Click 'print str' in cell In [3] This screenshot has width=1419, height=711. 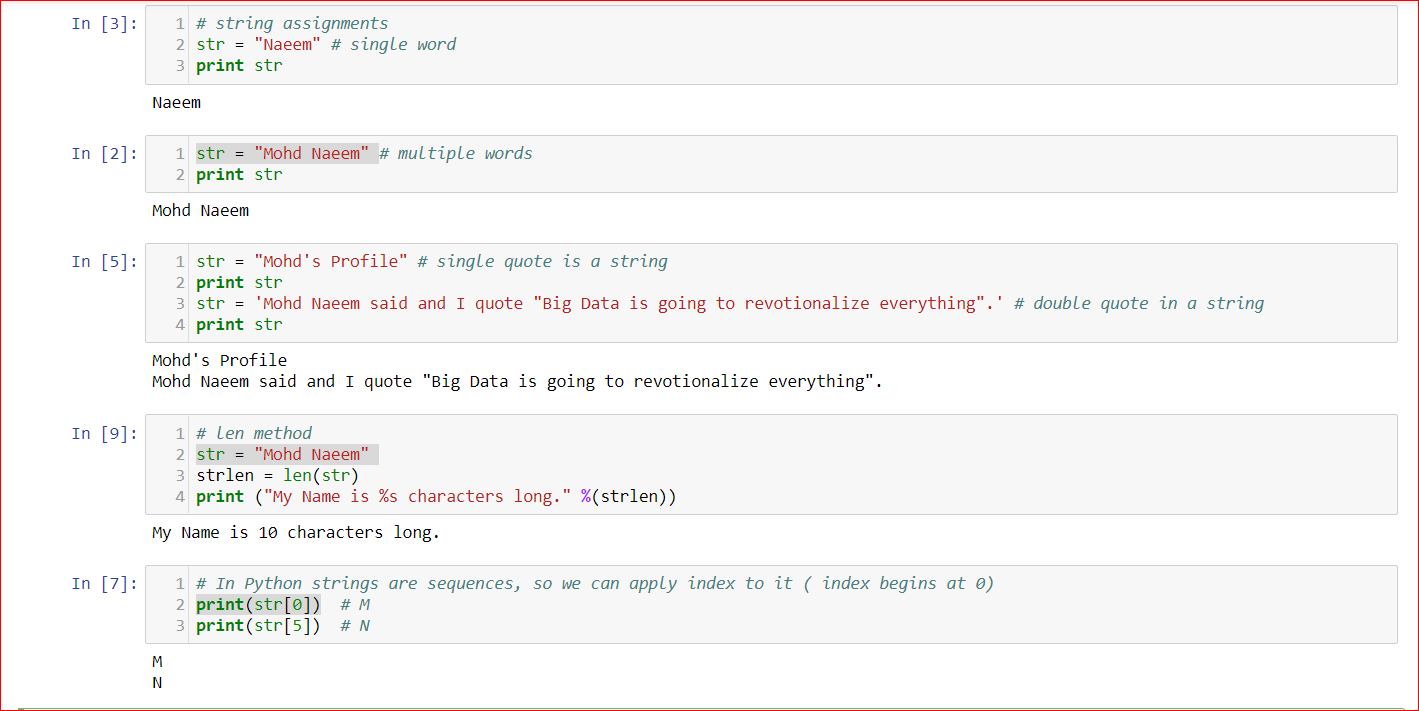[x=239, y=65]
